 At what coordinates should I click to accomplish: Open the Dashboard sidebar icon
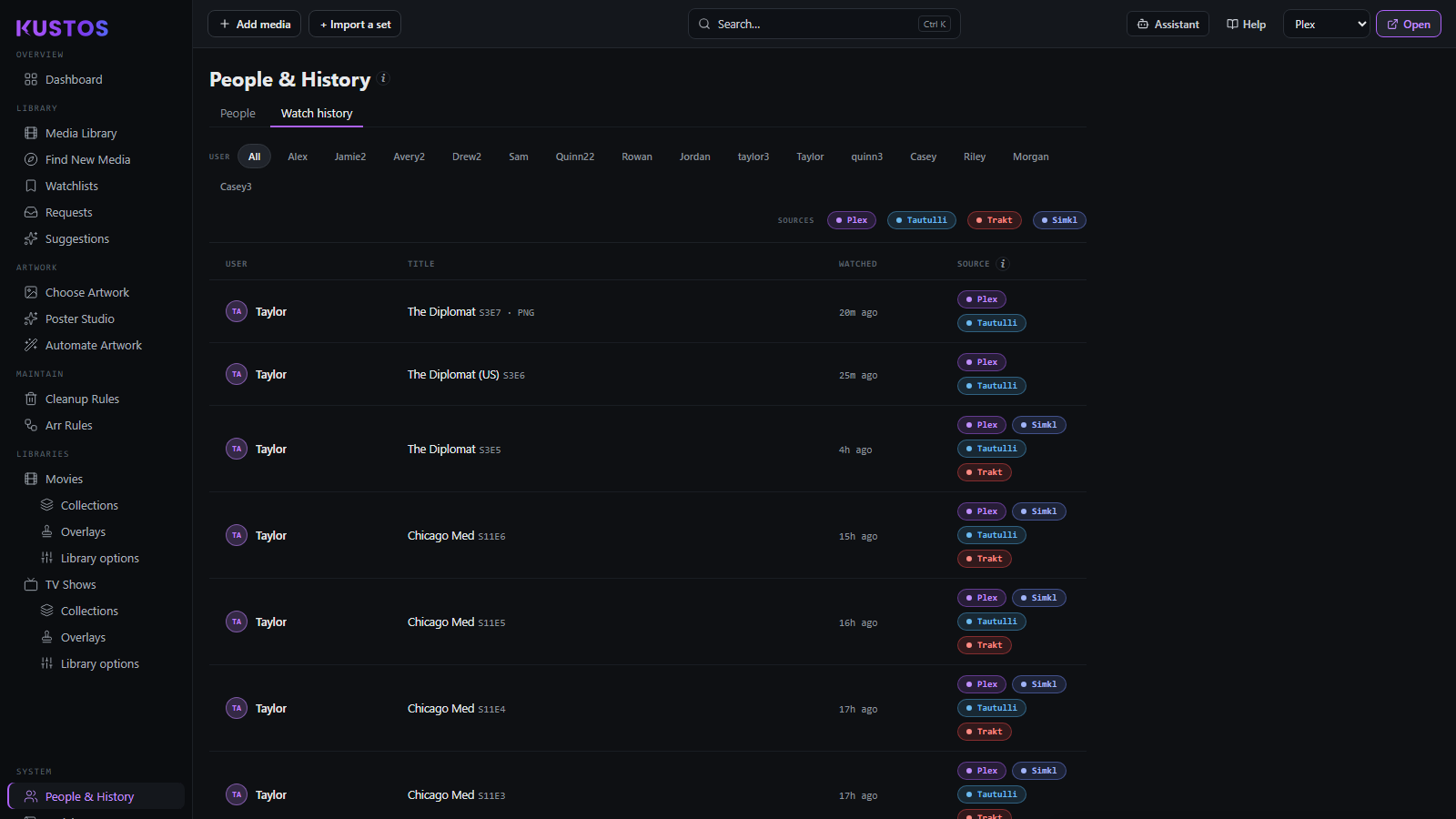31,79
